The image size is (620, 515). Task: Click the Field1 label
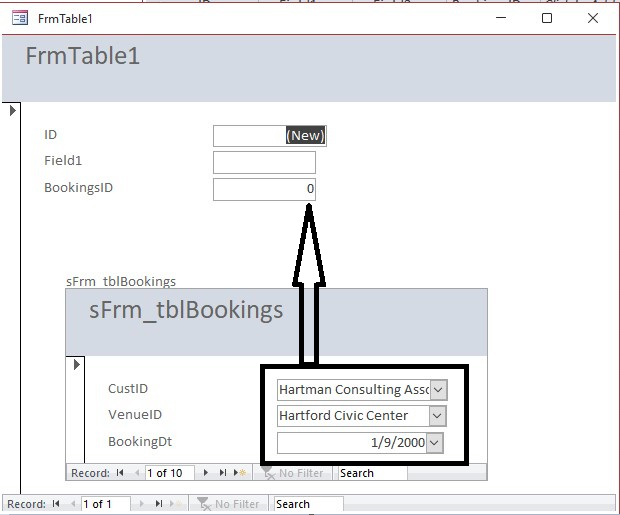click(x=63, y=161)
